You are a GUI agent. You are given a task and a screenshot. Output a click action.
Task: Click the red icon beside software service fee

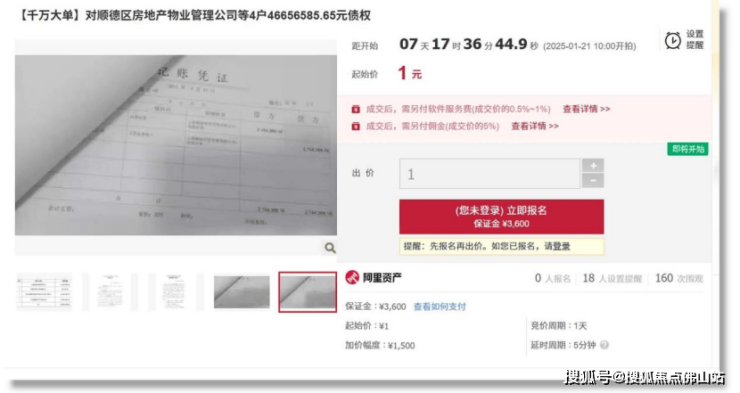pyautogui.click(x=355, y=109)
